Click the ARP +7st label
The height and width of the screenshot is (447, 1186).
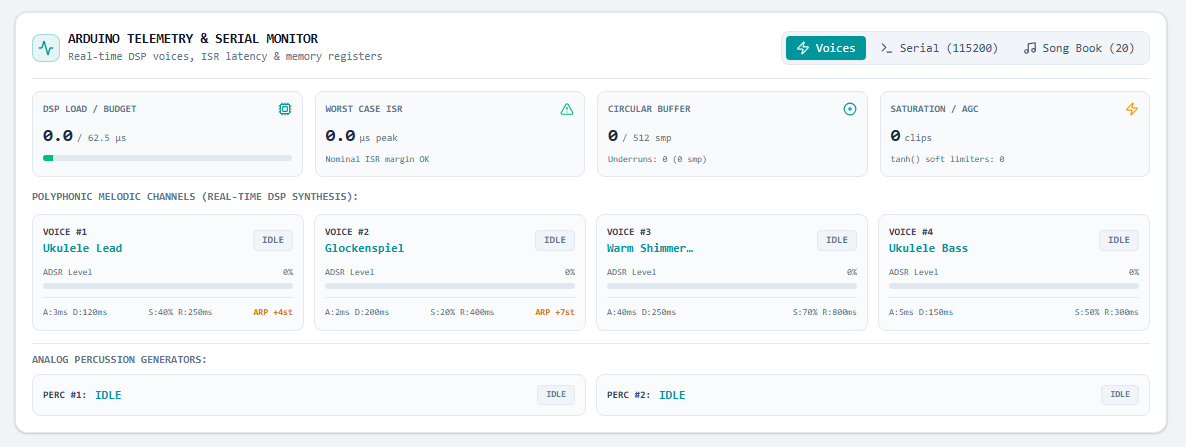coord(557,312)
